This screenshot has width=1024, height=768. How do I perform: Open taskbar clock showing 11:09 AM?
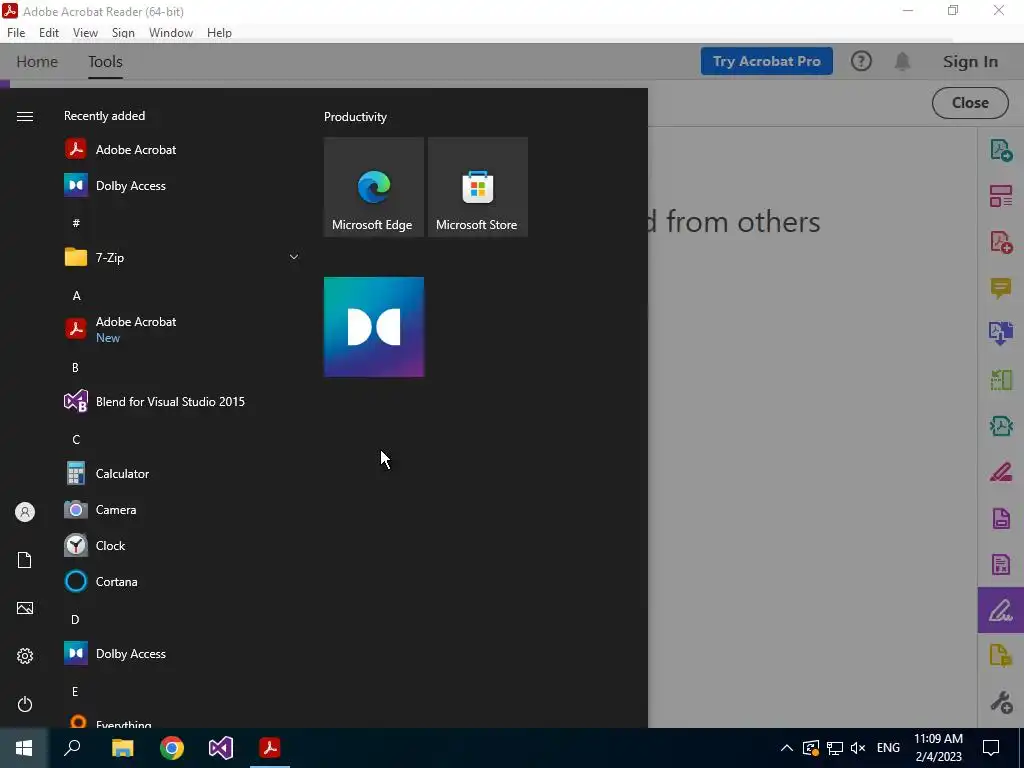click(x=938, y=748)
